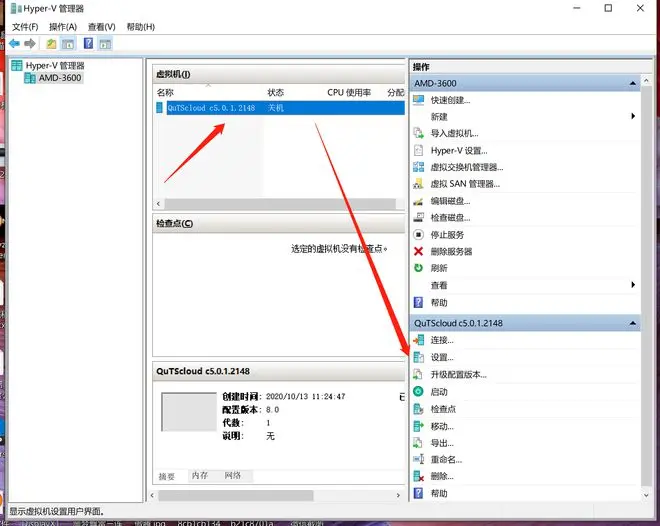
Task: Open Hyper-V 设置 icon
Action: click(x=418, y=150)
